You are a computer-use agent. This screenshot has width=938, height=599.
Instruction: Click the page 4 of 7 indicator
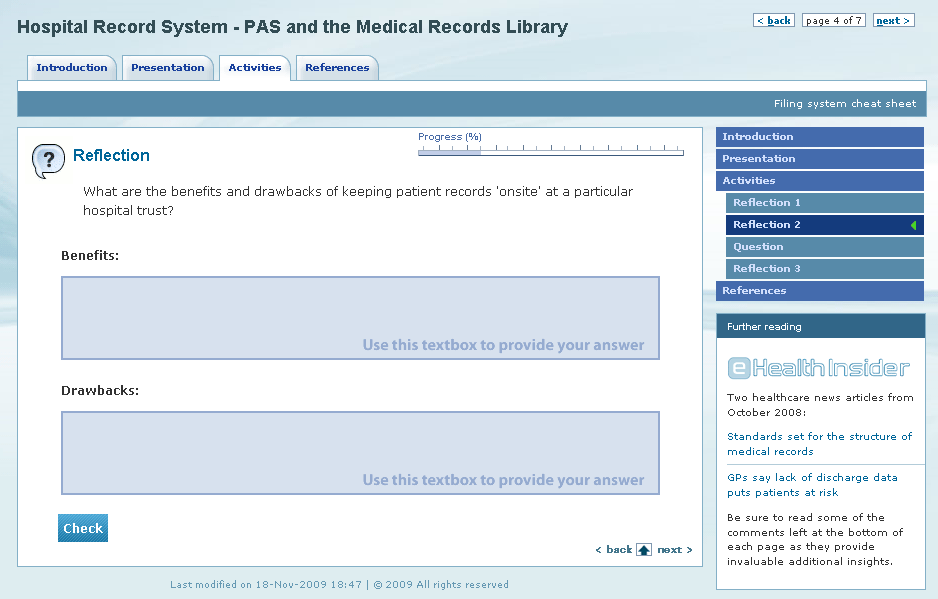pos(833,20)
